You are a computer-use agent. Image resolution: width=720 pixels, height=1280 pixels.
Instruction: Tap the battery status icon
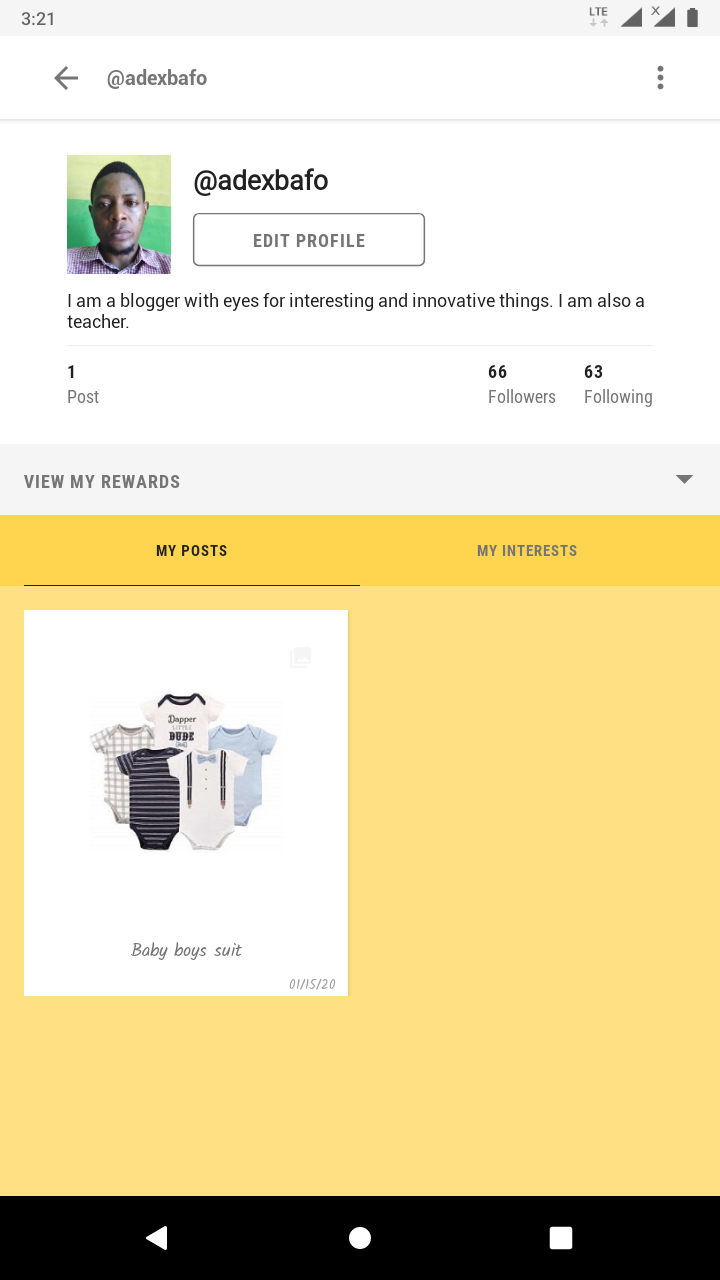tap(692, 17)
